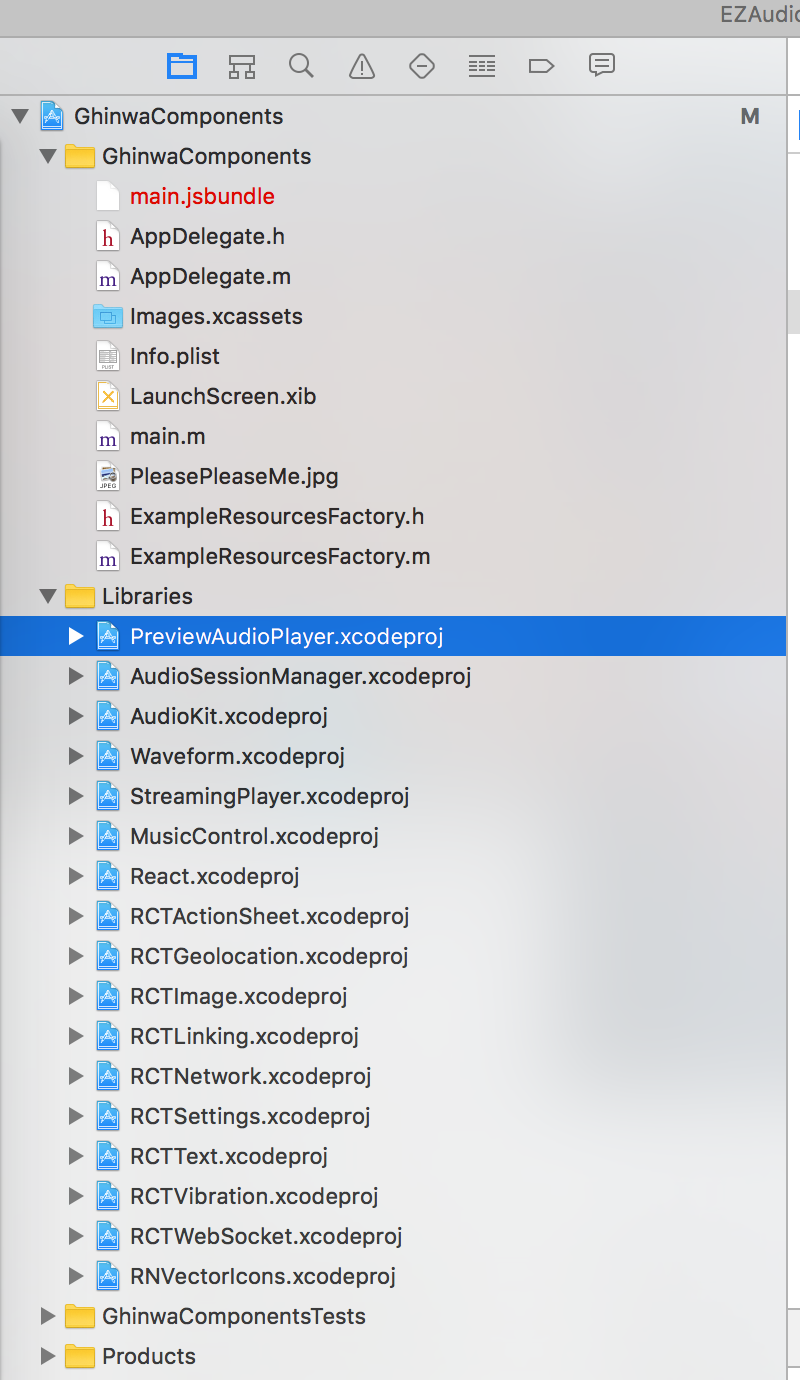Viewport: 800px width, 1380px height.
Task: Select main.jsbundle in red text
Action: pos(202,196)
